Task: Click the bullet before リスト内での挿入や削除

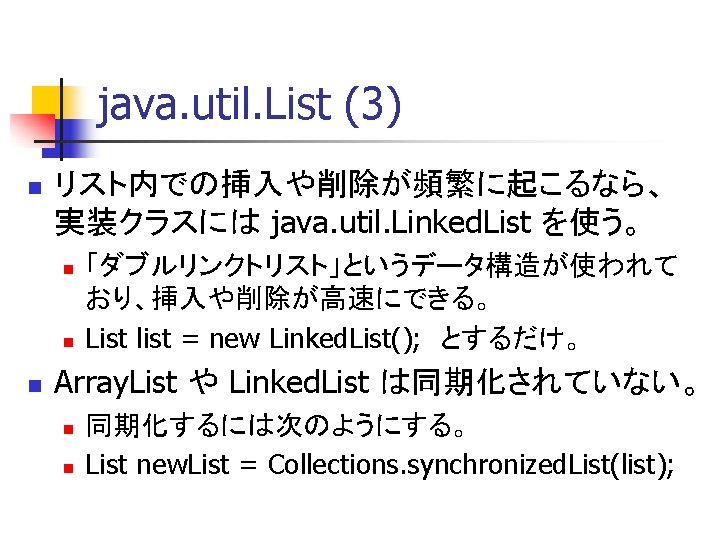Action: [x=33, y=187]
